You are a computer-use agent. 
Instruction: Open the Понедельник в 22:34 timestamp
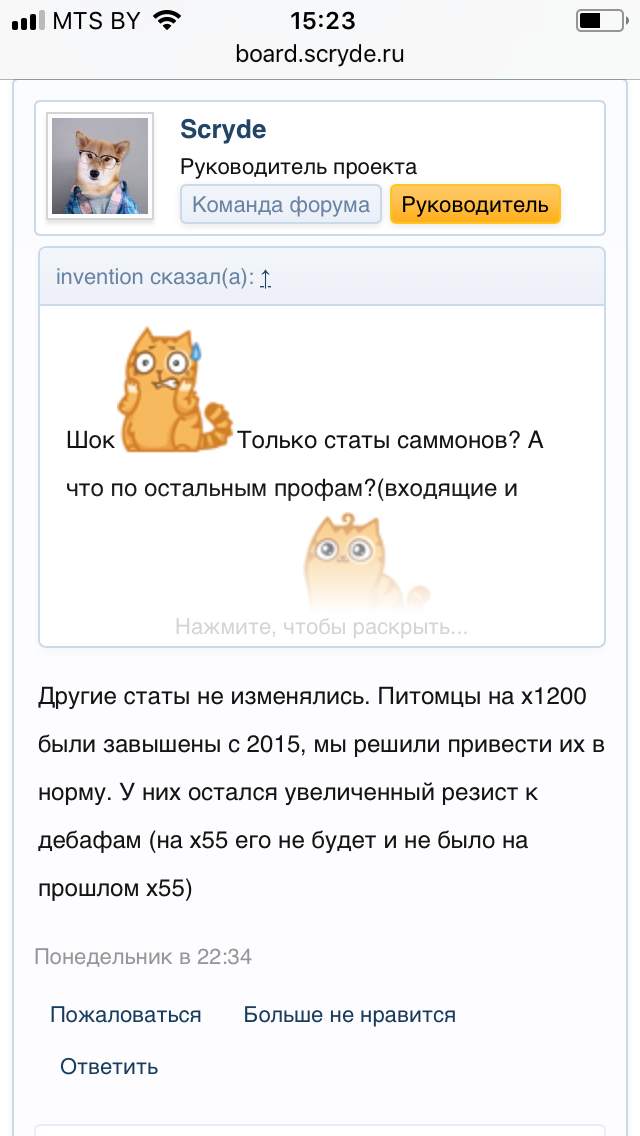pos(143,957)
